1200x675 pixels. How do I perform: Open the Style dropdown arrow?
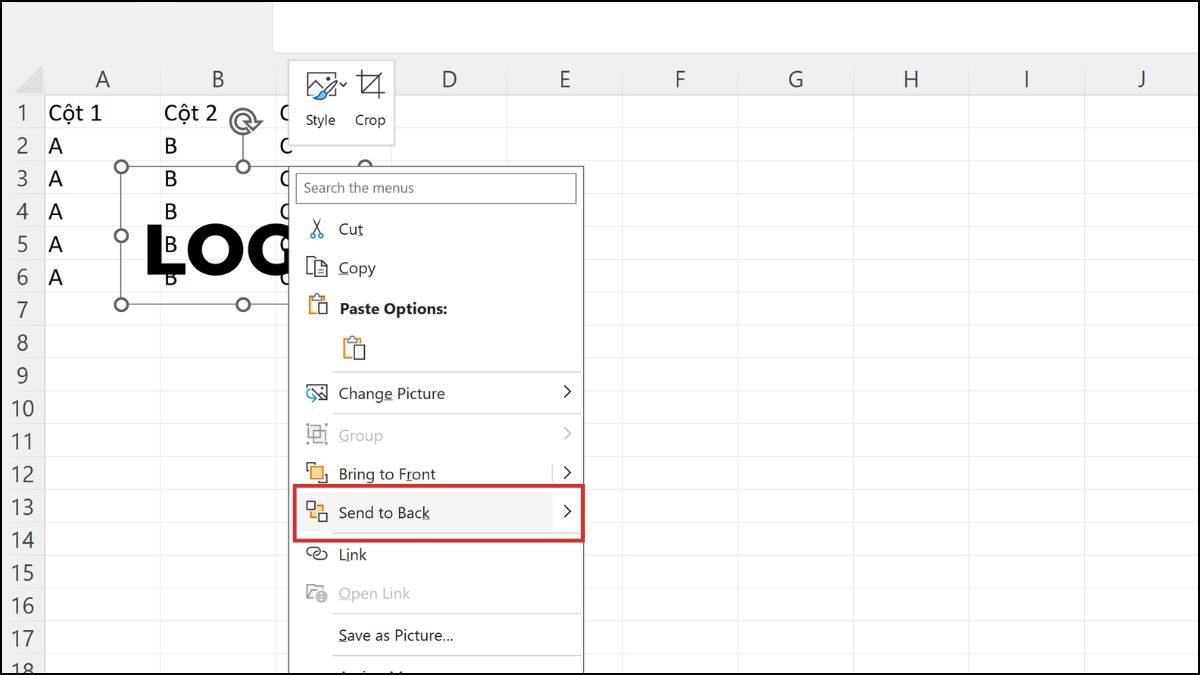click(344, 85)
